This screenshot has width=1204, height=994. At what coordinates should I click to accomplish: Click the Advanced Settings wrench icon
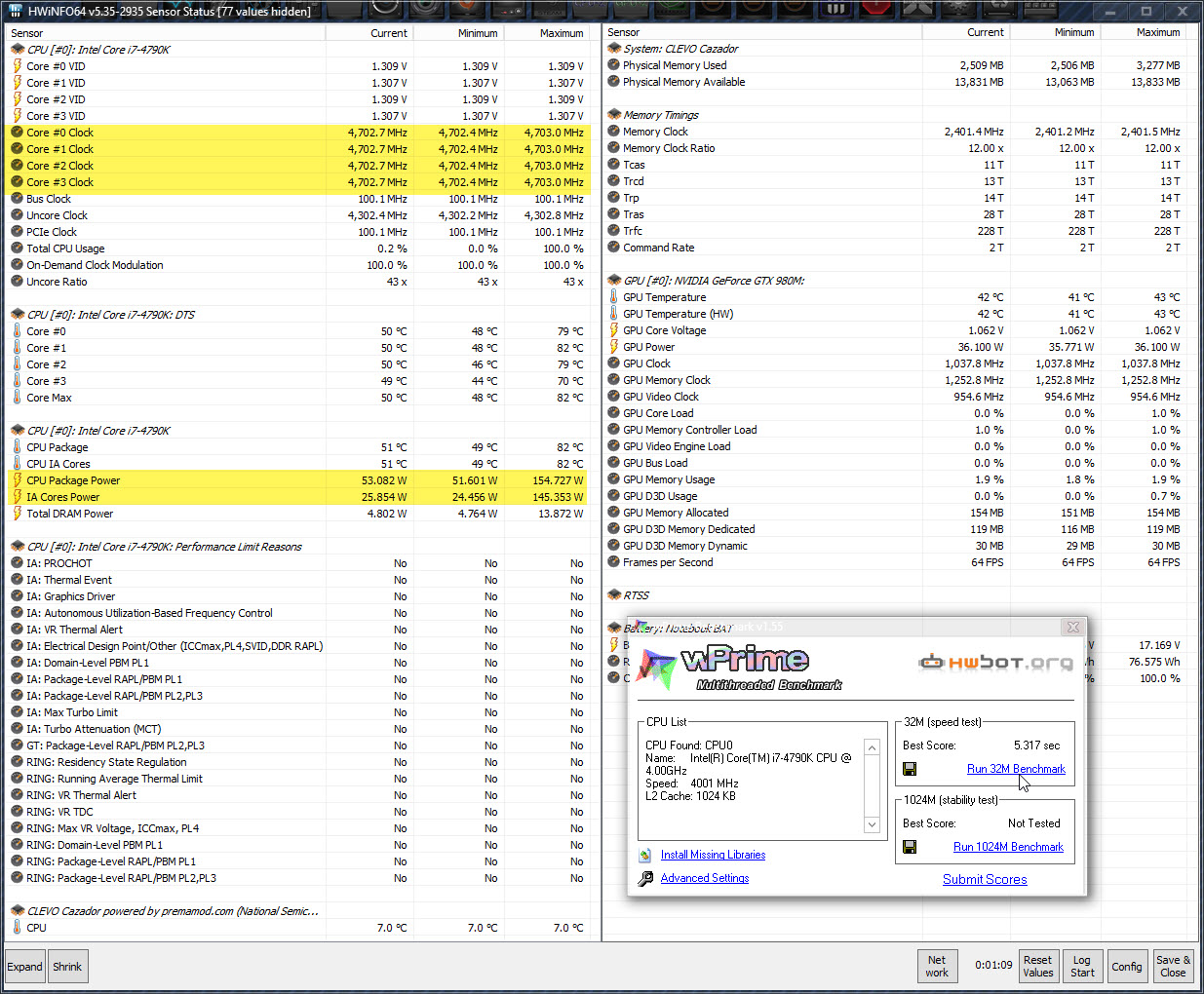[x=645, y=878]
